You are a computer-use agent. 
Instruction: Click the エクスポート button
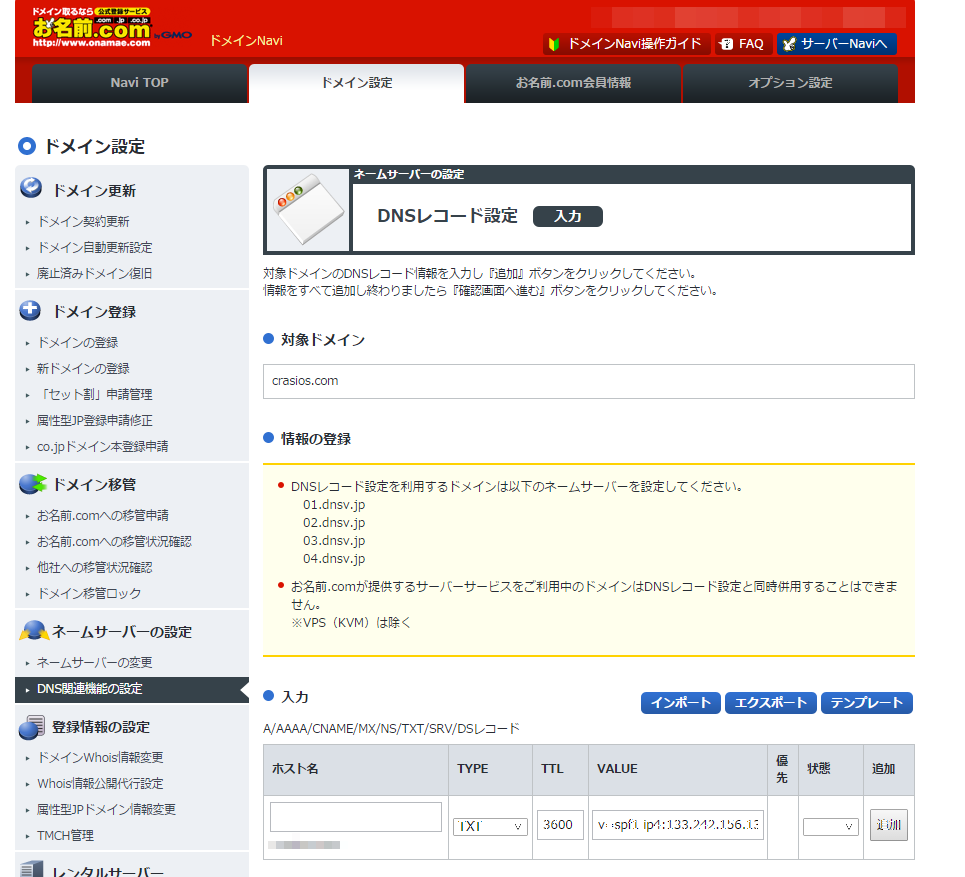coord(770,703)
